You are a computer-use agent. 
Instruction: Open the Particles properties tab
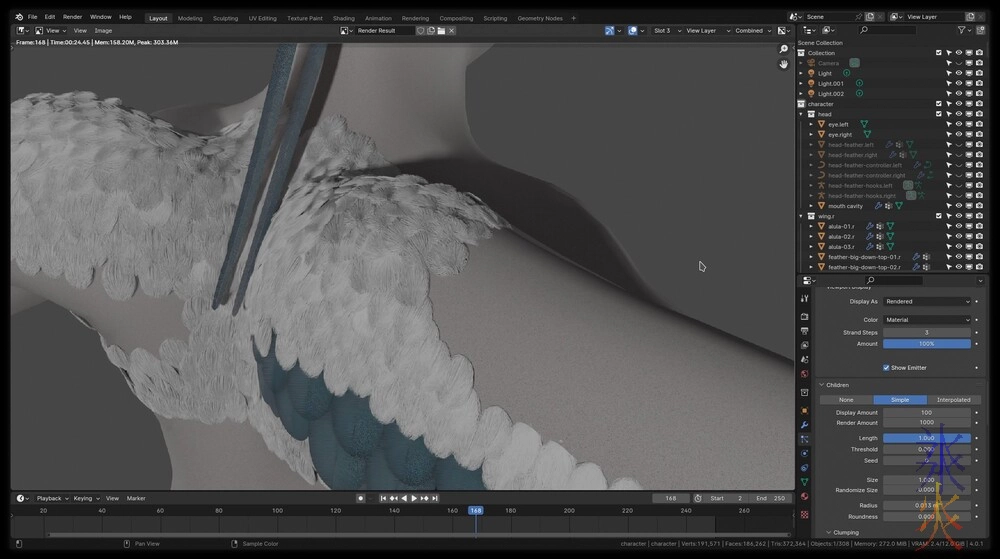804,439
